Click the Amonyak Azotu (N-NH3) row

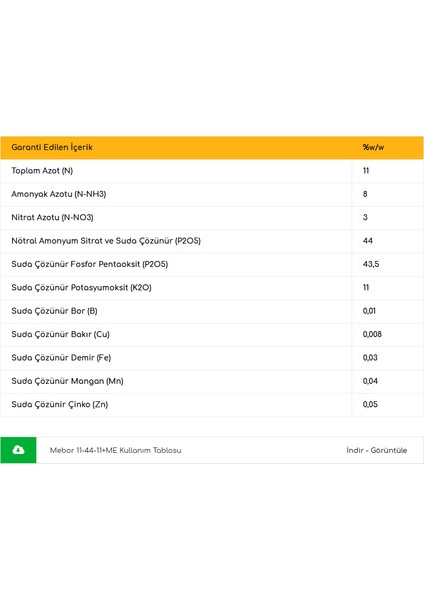(x=212, y=194)
